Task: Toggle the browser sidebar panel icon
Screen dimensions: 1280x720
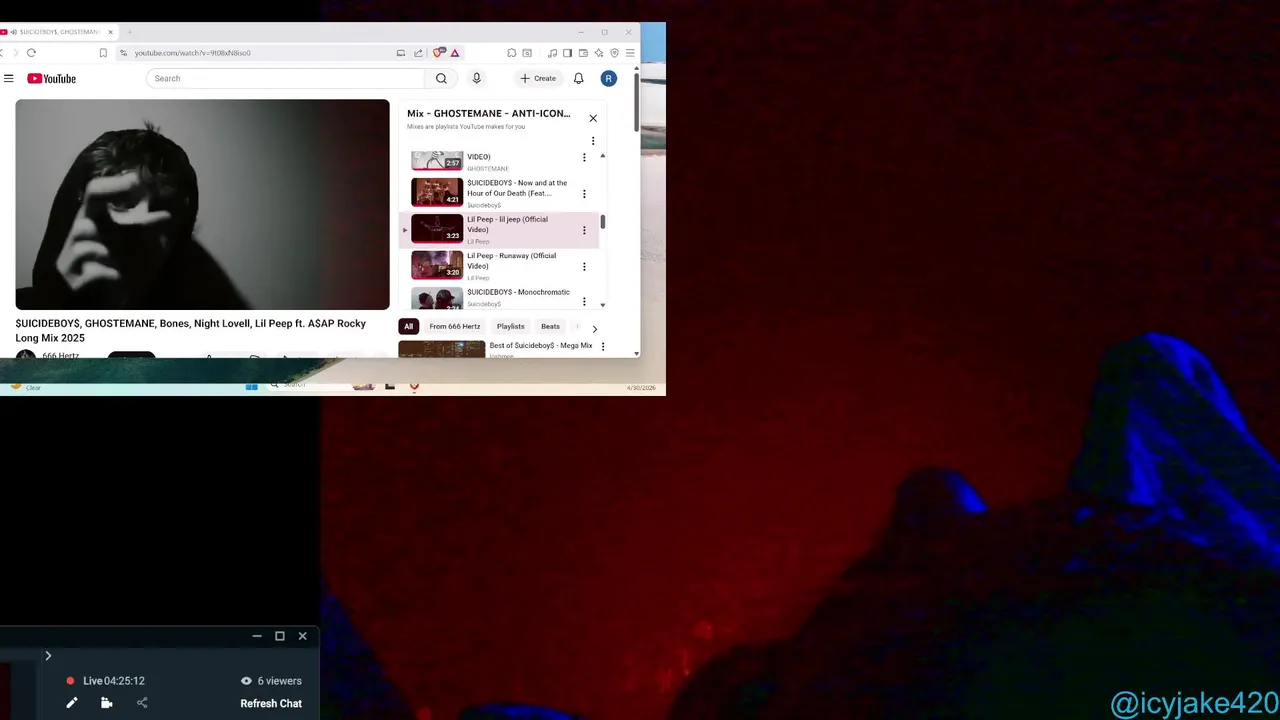Action: coord(567,53)
